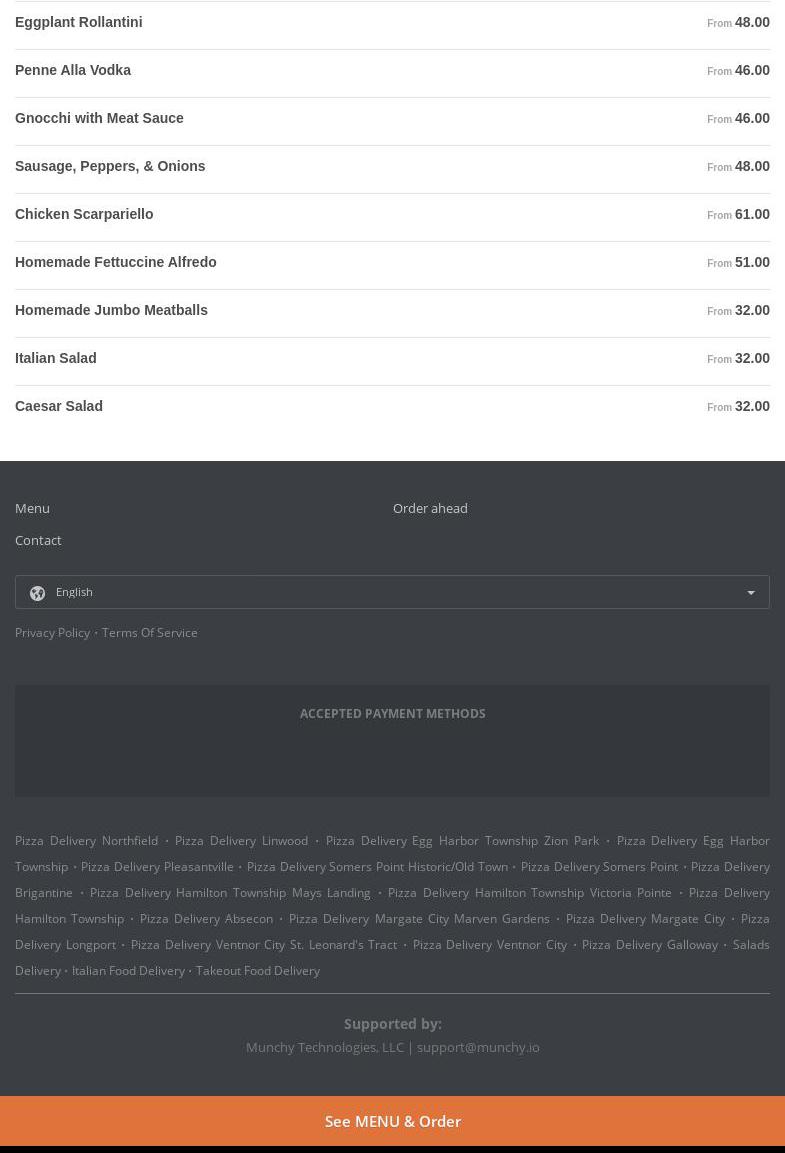
Task: Follow the Italian Food Delivery link
Action: point(128,970)
